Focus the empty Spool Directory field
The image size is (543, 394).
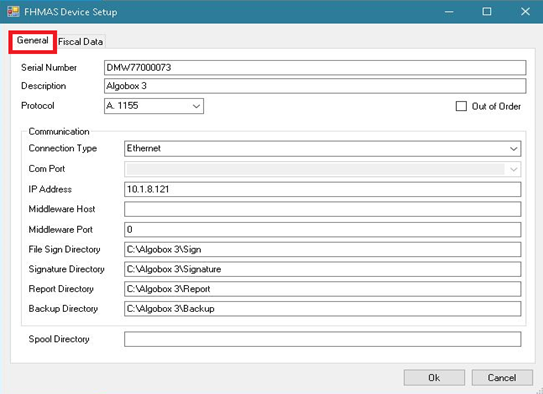(322, 339)
